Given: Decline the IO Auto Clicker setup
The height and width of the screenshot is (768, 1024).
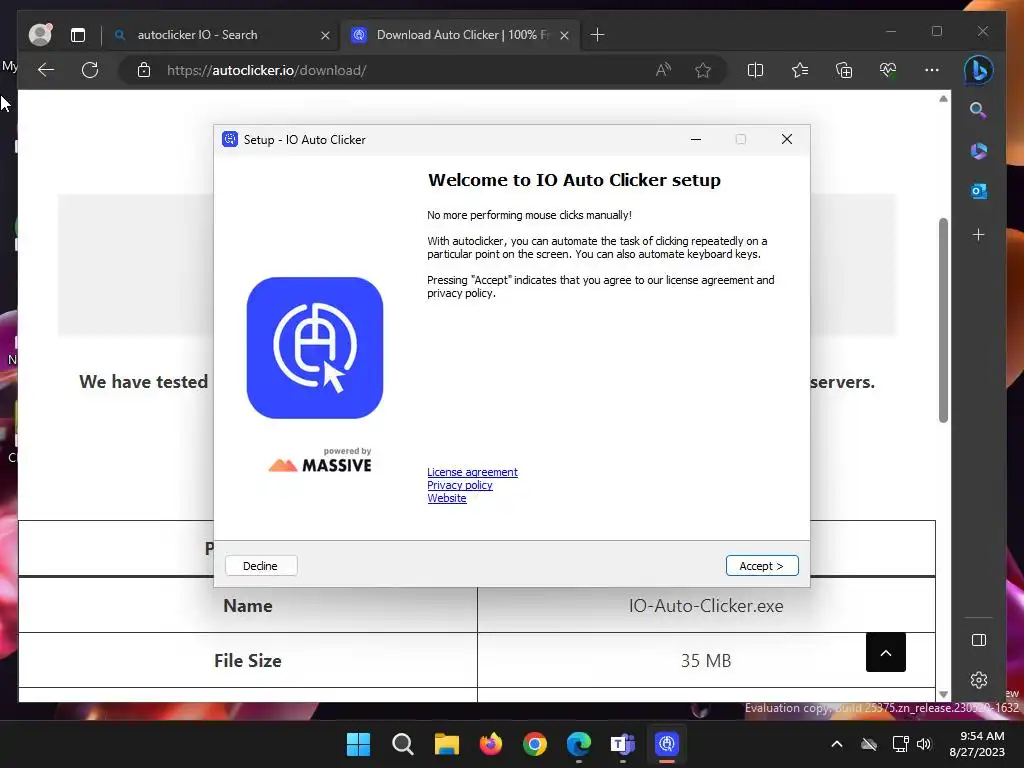Looking at the screenshot, I should click(261, 566).
